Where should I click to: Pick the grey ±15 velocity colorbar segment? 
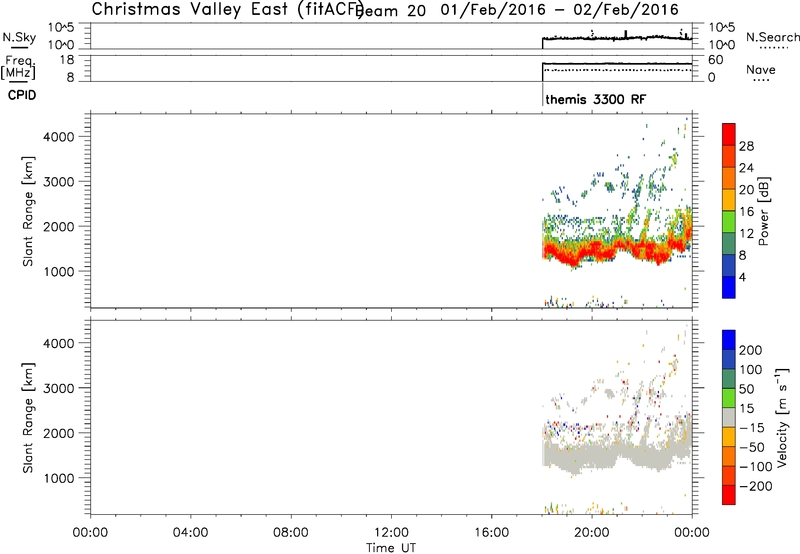pyautogui.click(x=729, y=418)
